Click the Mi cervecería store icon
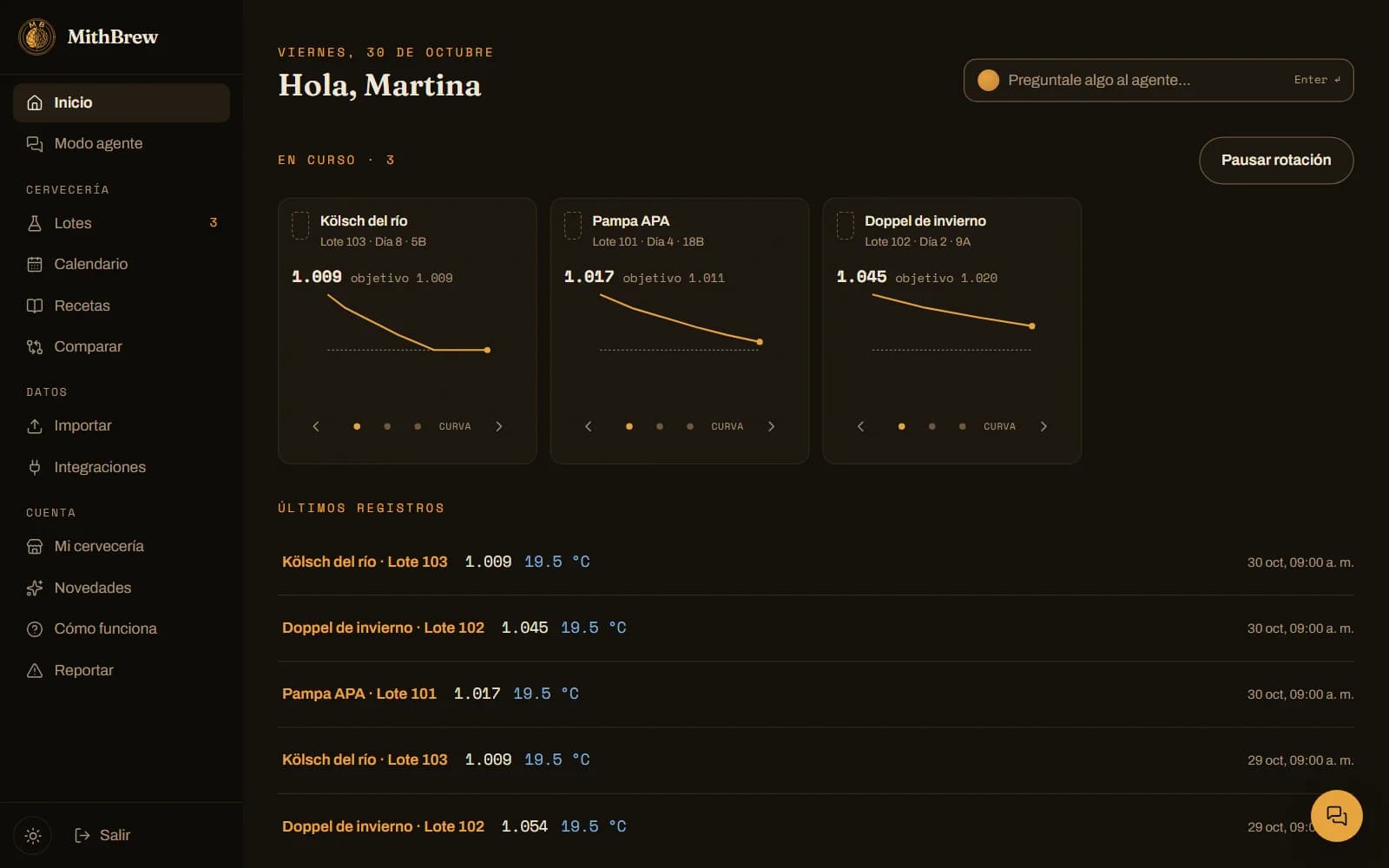The width and height of the screenshot is (1389, 868). [x=35, y=546]
